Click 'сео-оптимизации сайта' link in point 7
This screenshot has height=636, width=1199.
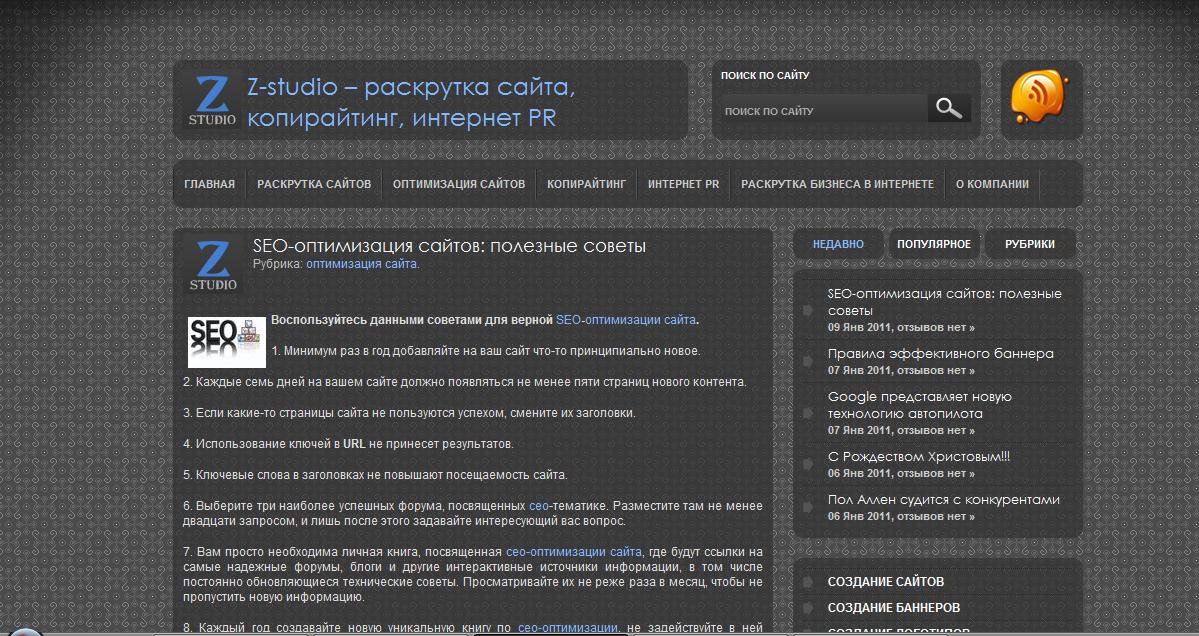tap(574, 552)
